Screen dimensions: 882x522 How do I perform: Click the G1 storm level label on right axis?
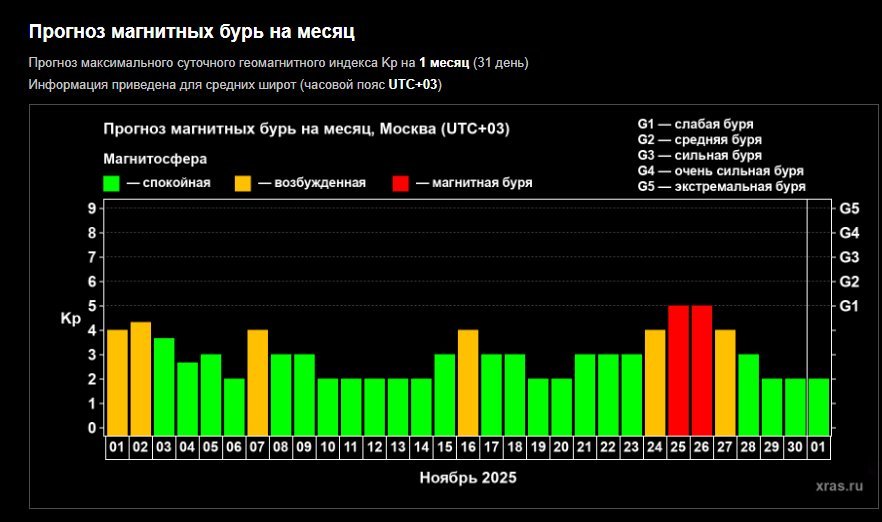(x=849, y=306)
